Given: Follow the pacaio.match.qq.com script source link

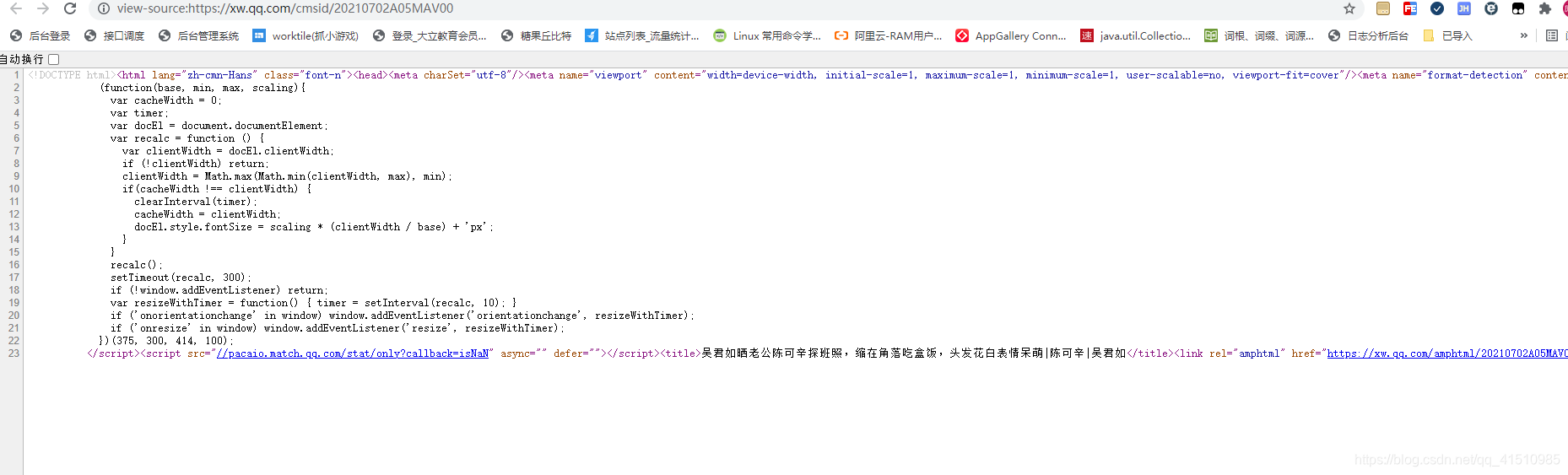Looking at the screenshot, I should tap(353, 354).
